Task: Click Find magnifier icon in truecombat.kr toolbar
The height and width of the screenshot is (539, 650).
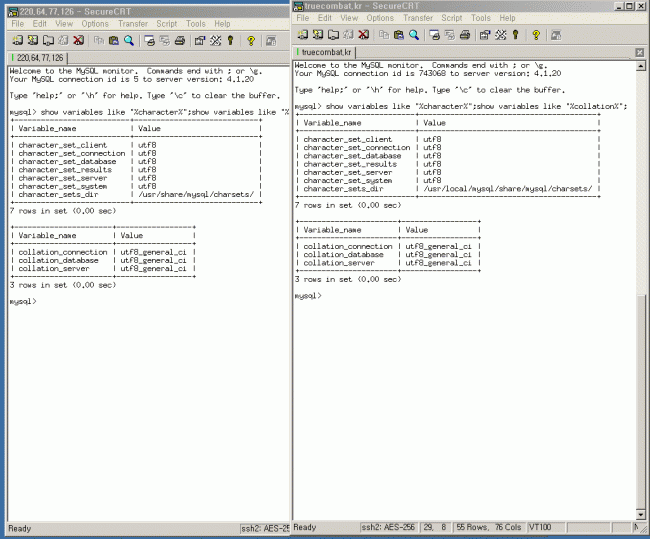Action: point(414,34)
